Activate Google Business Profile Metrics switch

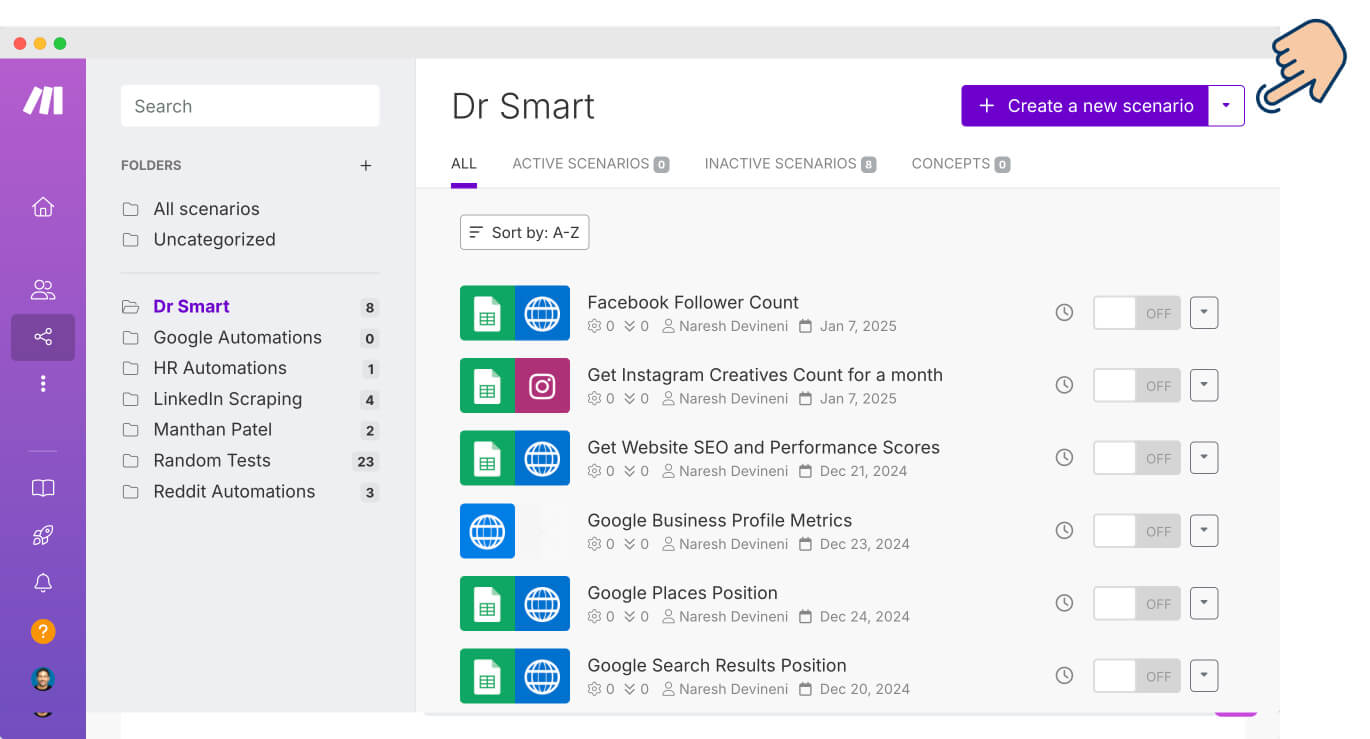point(1137,531)
